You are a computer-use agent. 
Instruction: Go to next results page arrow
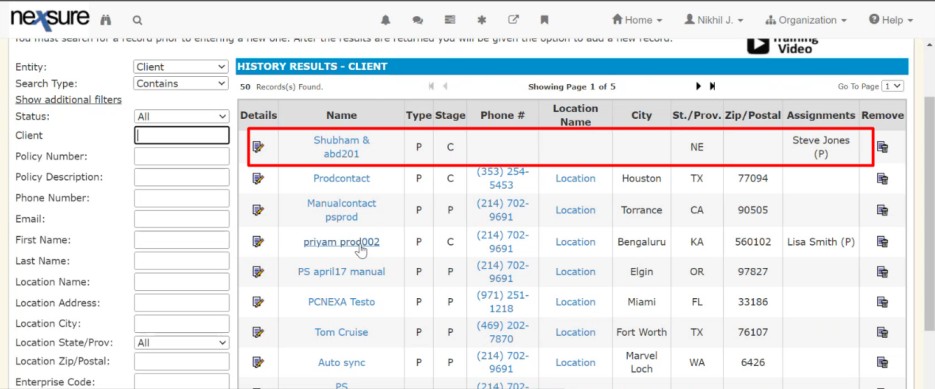pyautogui.click(x=698, y=87)
